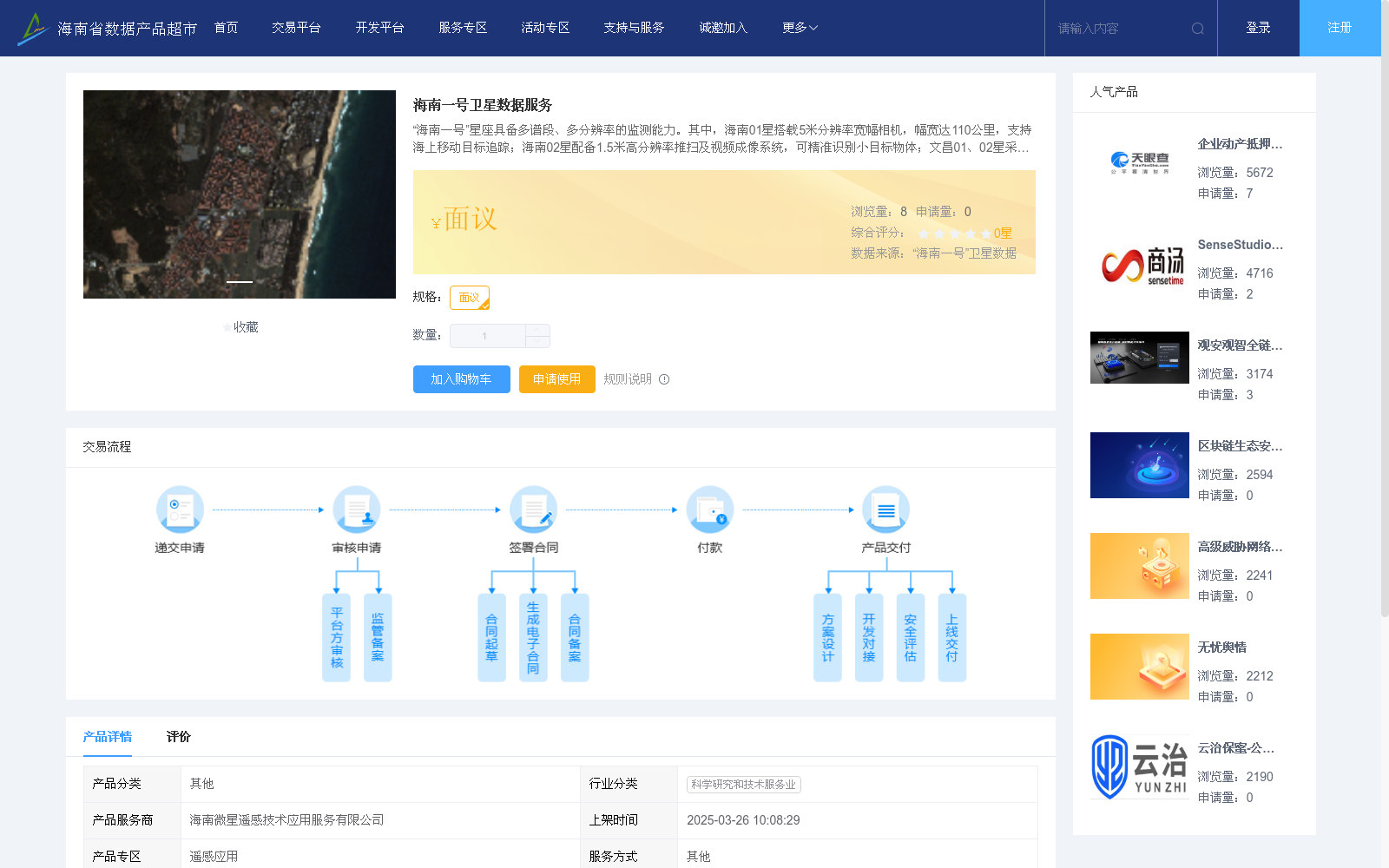Decrease quantity with the stepper down arrow

[537, 342]
